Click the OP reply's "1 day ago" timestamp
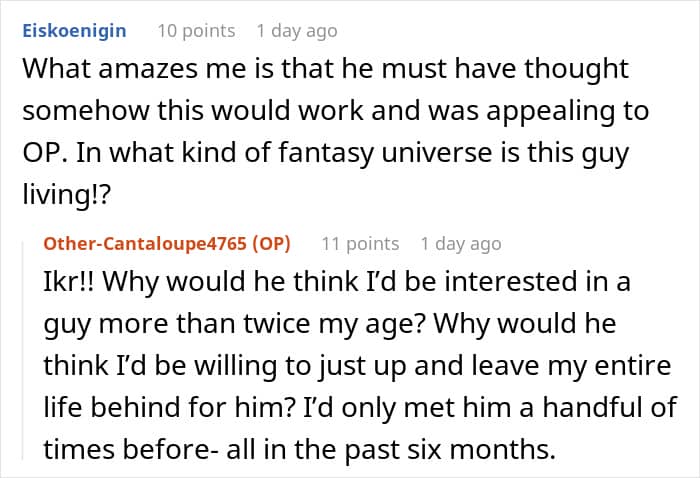700x478 pixels. (460, 243)
